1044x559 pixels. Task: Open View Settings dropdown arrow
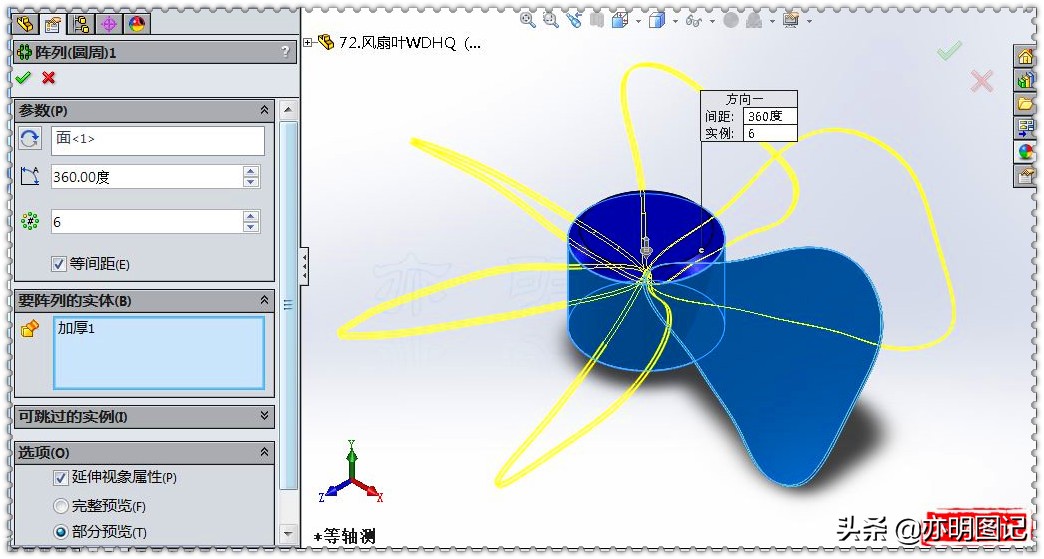[809, 21]
